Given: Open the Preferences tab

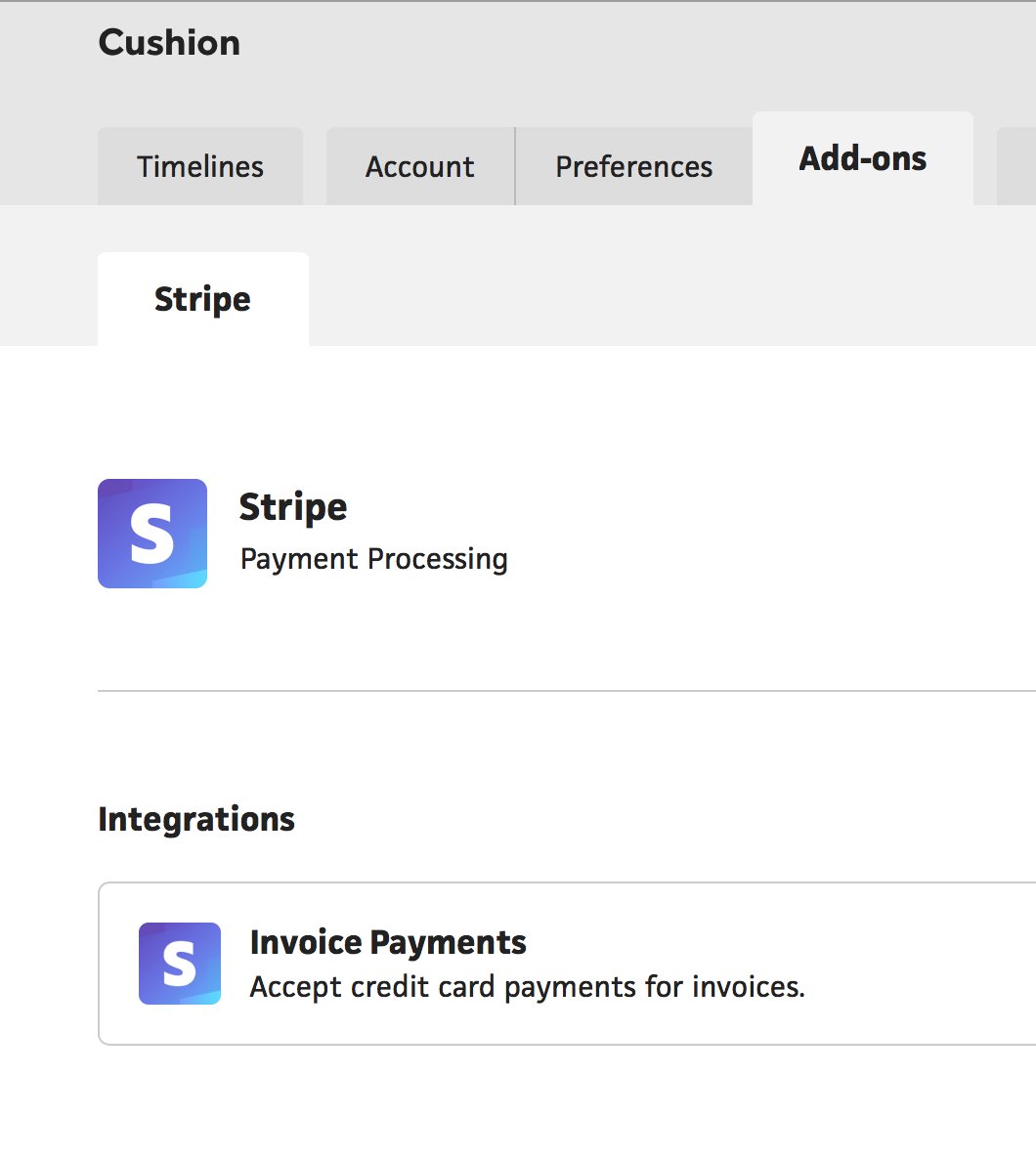Looking at the screenshot, I should [634, 166].
